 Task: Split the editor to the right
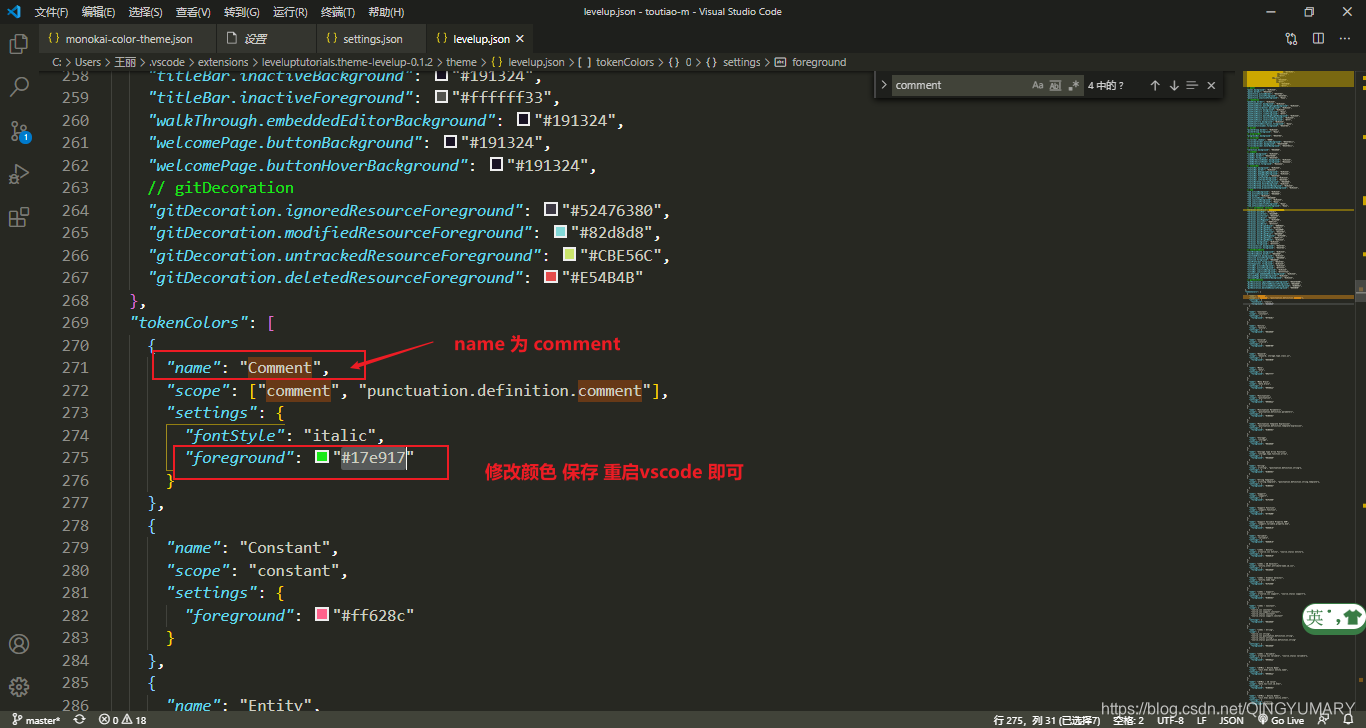[1318, 39]
